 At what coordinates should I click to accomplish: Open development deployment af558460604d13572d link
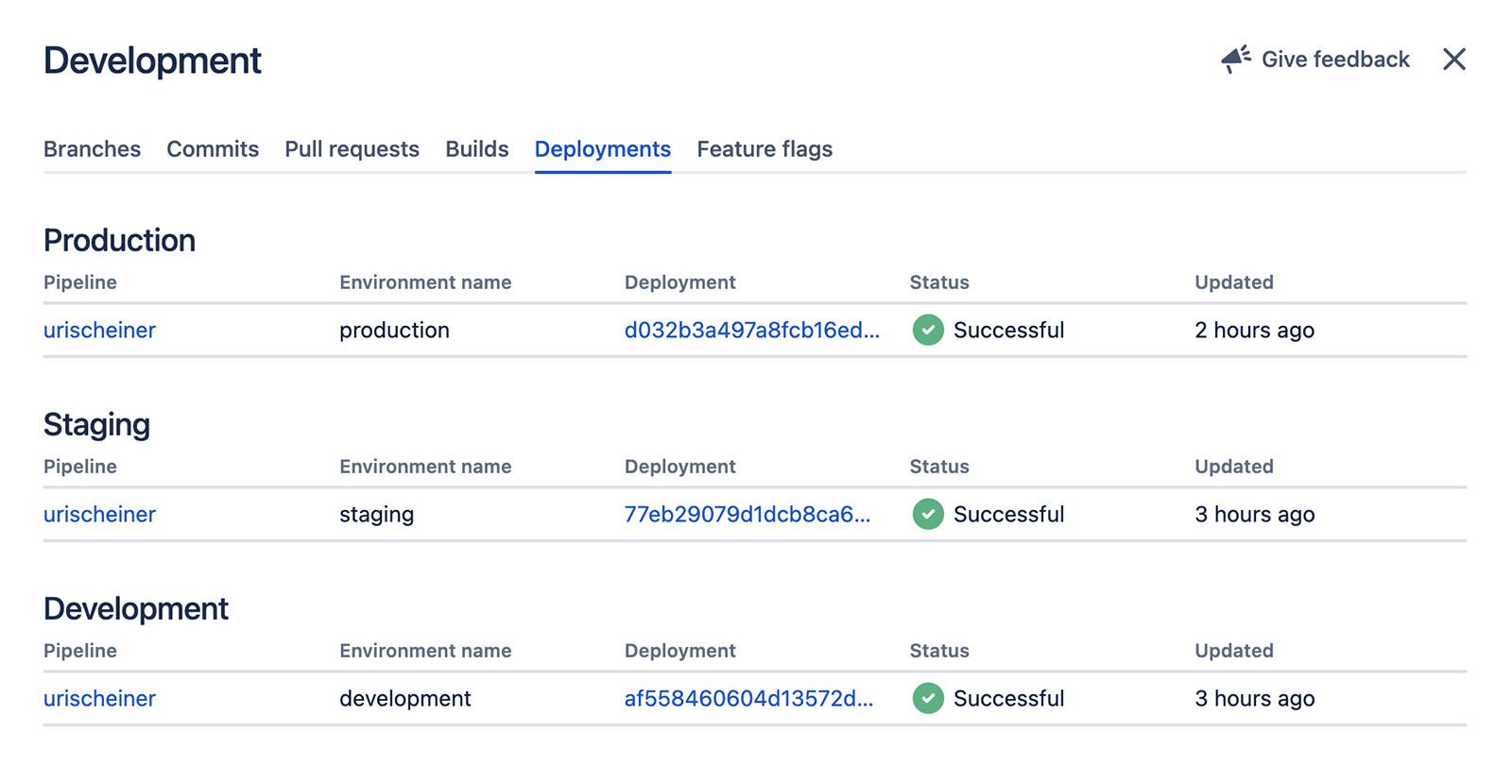pos(748,698)
